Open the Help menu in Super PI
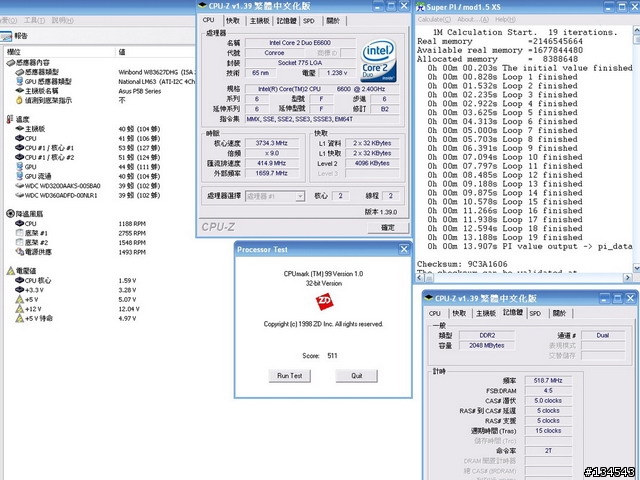The image size is (640, 480). (x=505, y=20)
